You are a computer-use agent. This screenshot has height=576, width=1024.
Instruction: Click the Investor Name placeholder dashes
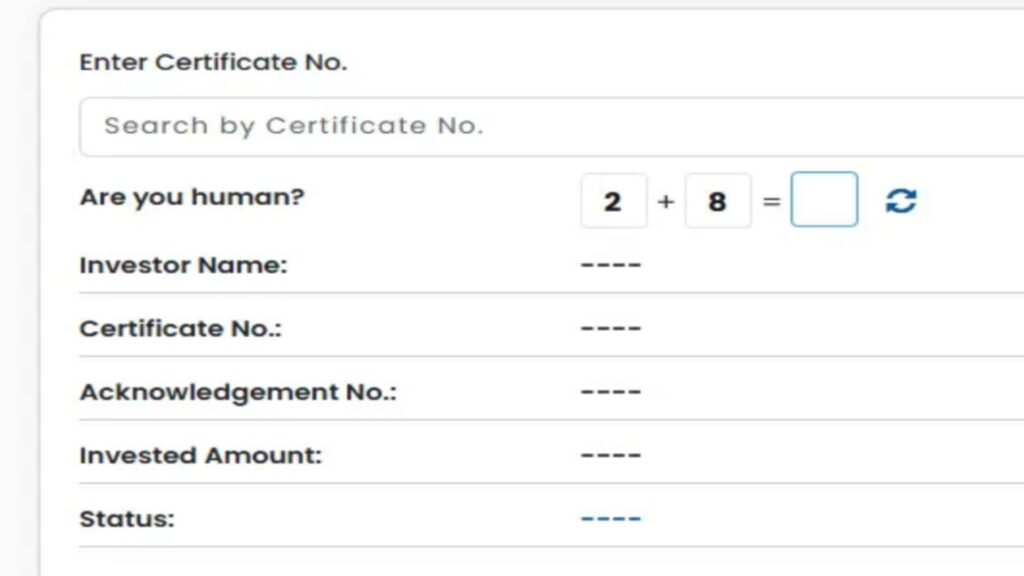click(x=611, y=265)
